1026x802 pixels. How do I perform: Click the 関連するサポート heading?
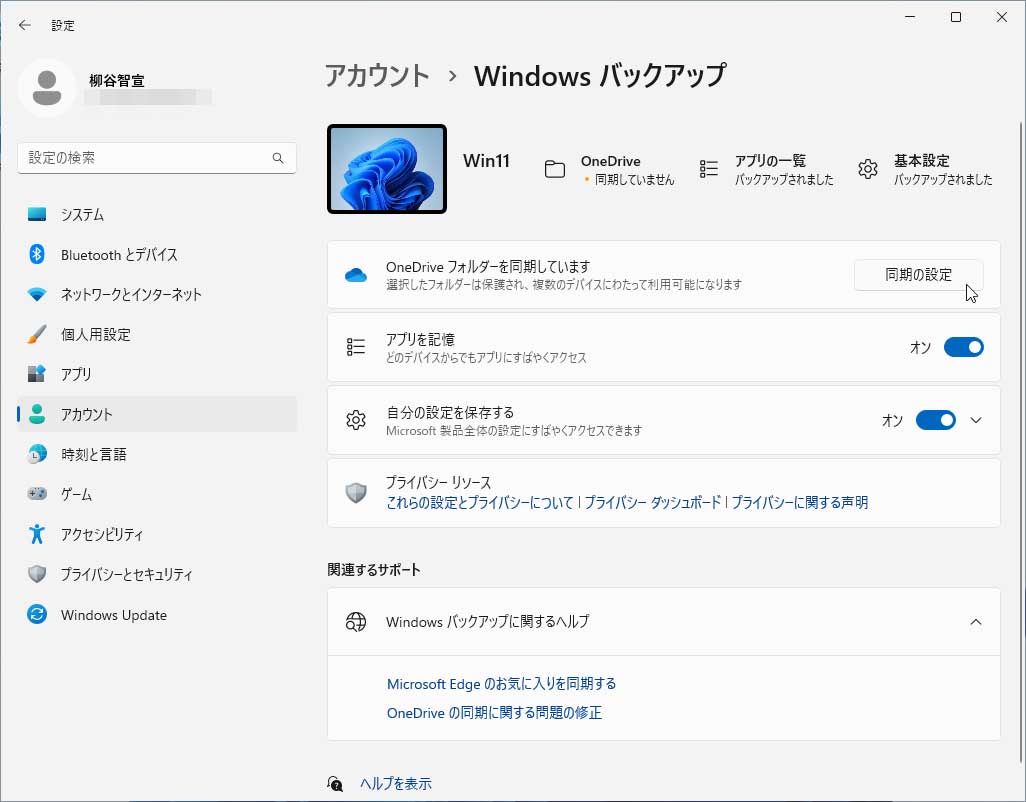(x=374, y=570)
